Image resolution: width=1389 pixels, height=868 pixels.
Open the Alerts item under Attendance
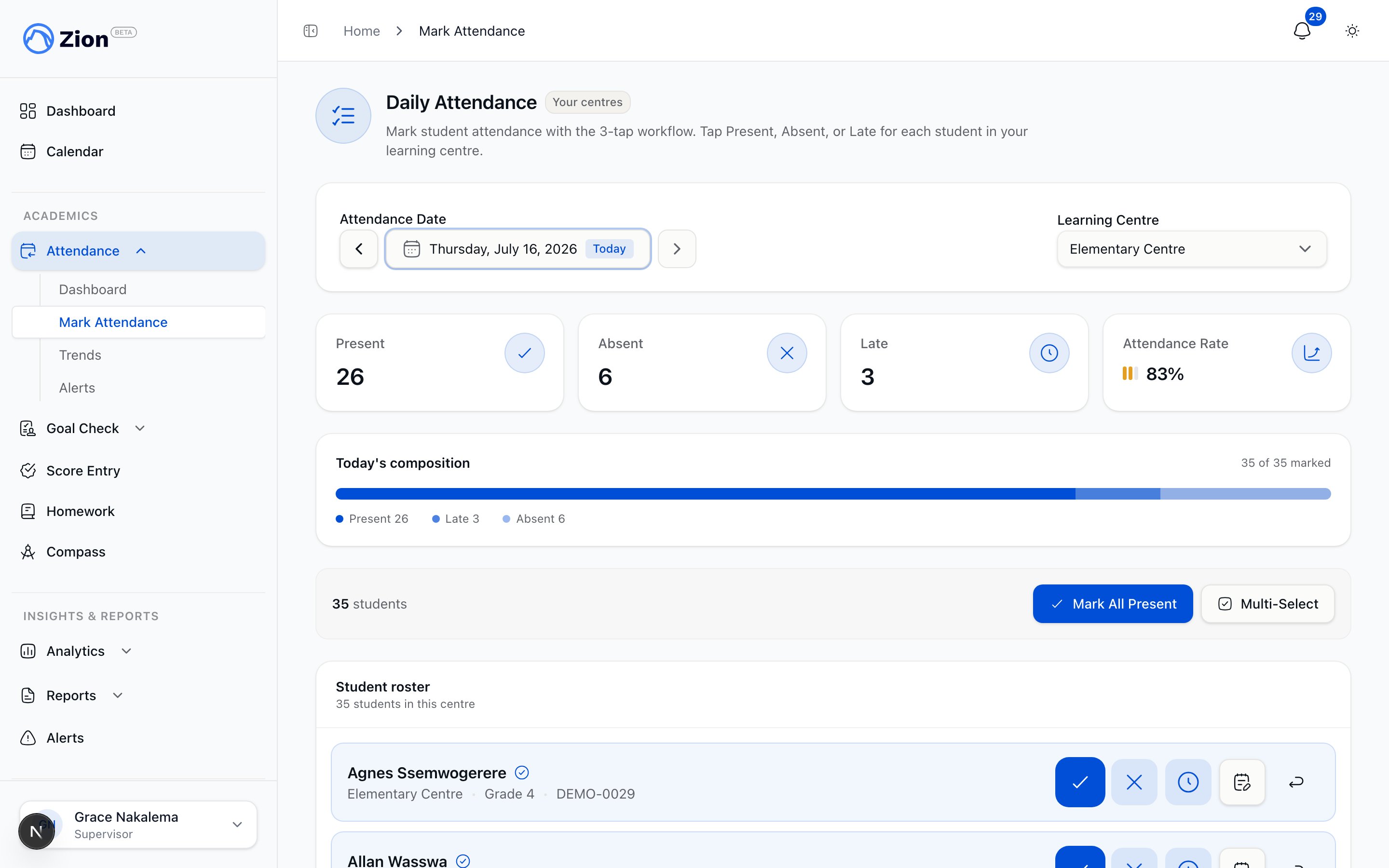point(77,388)
